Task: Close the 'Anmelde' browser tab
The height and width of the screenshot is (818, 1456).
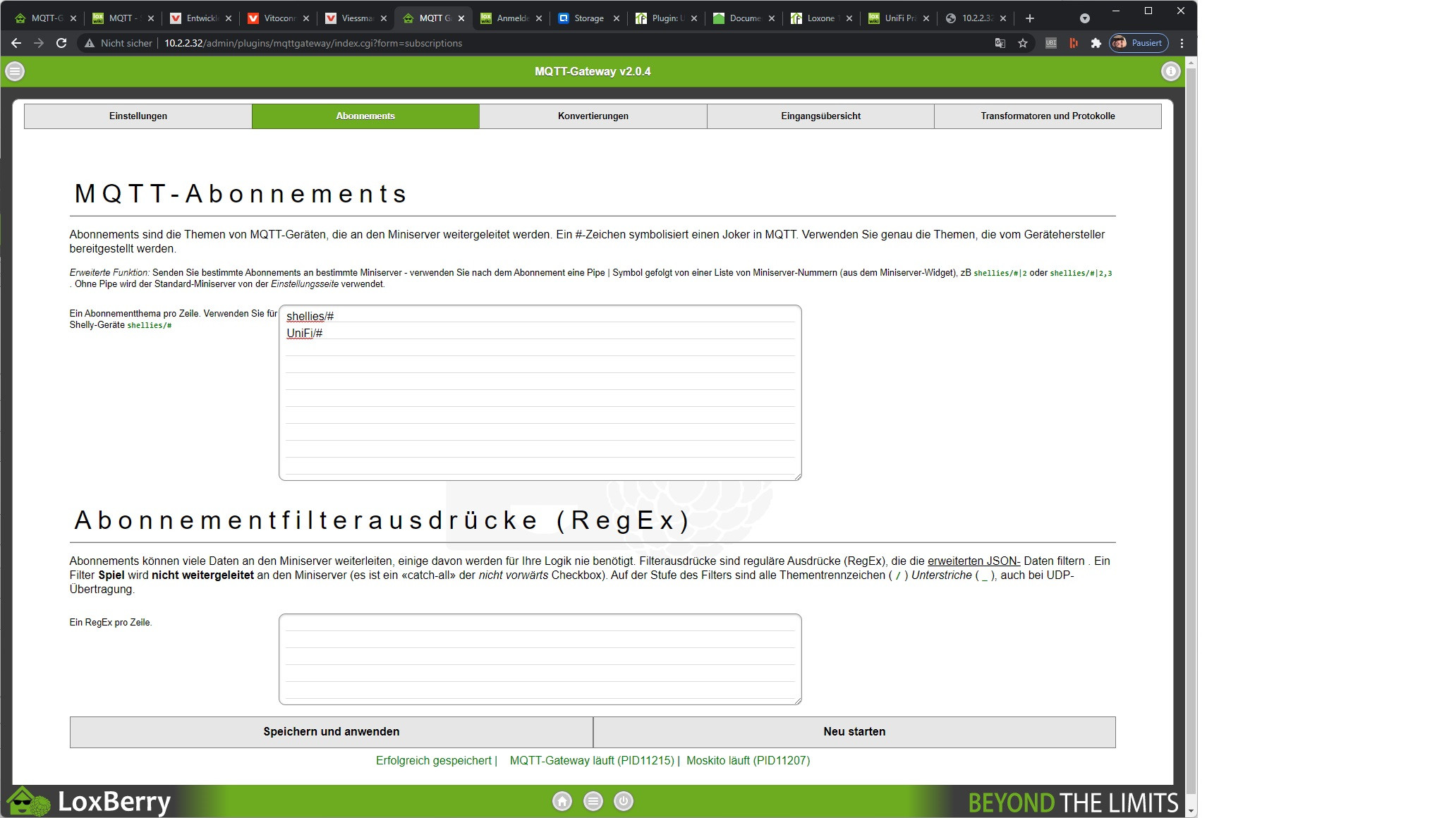Action: click(539, 18)
